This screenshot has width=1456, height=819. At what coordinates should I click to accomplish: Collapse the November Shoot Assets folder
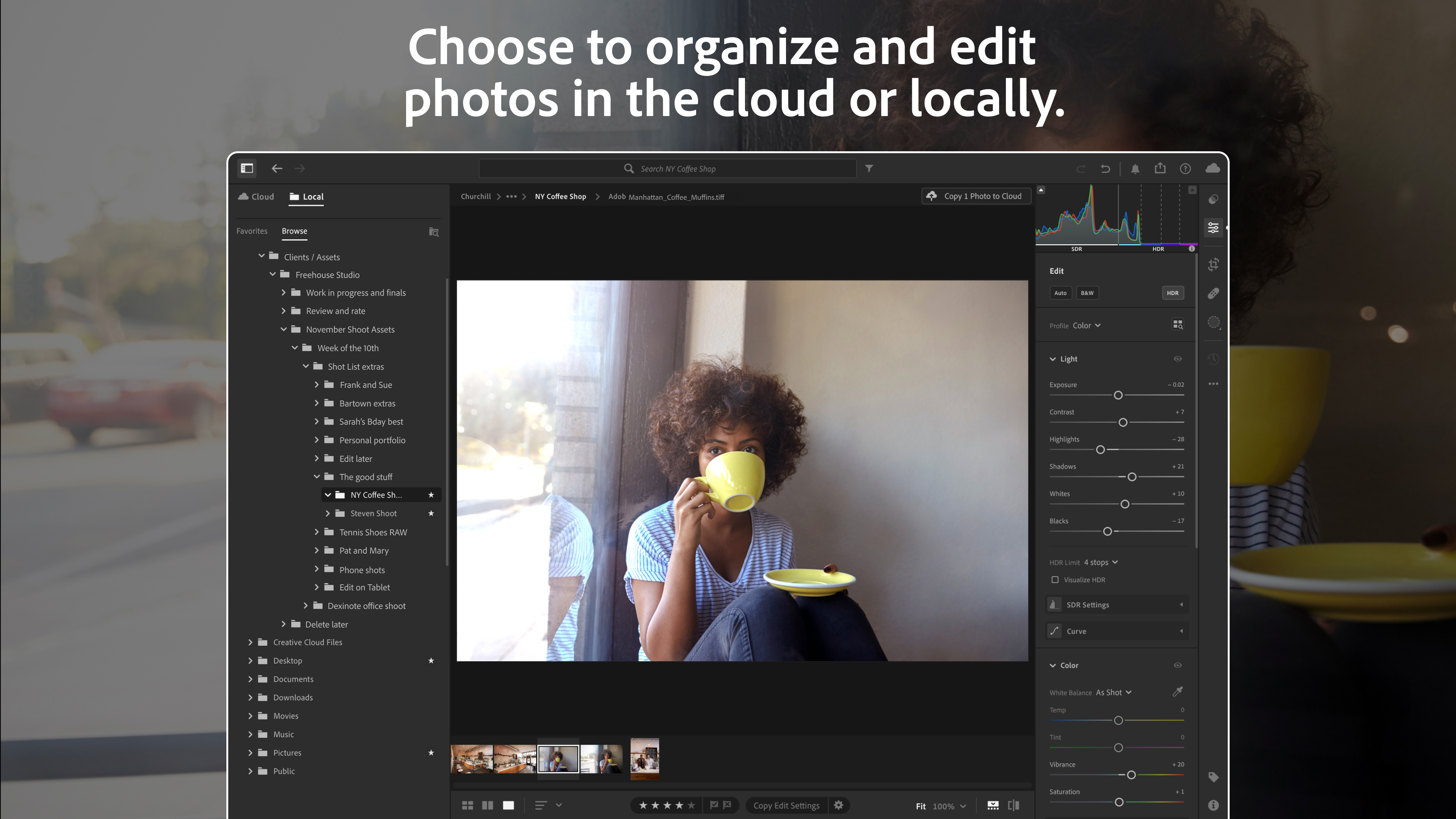click(284, 329)
